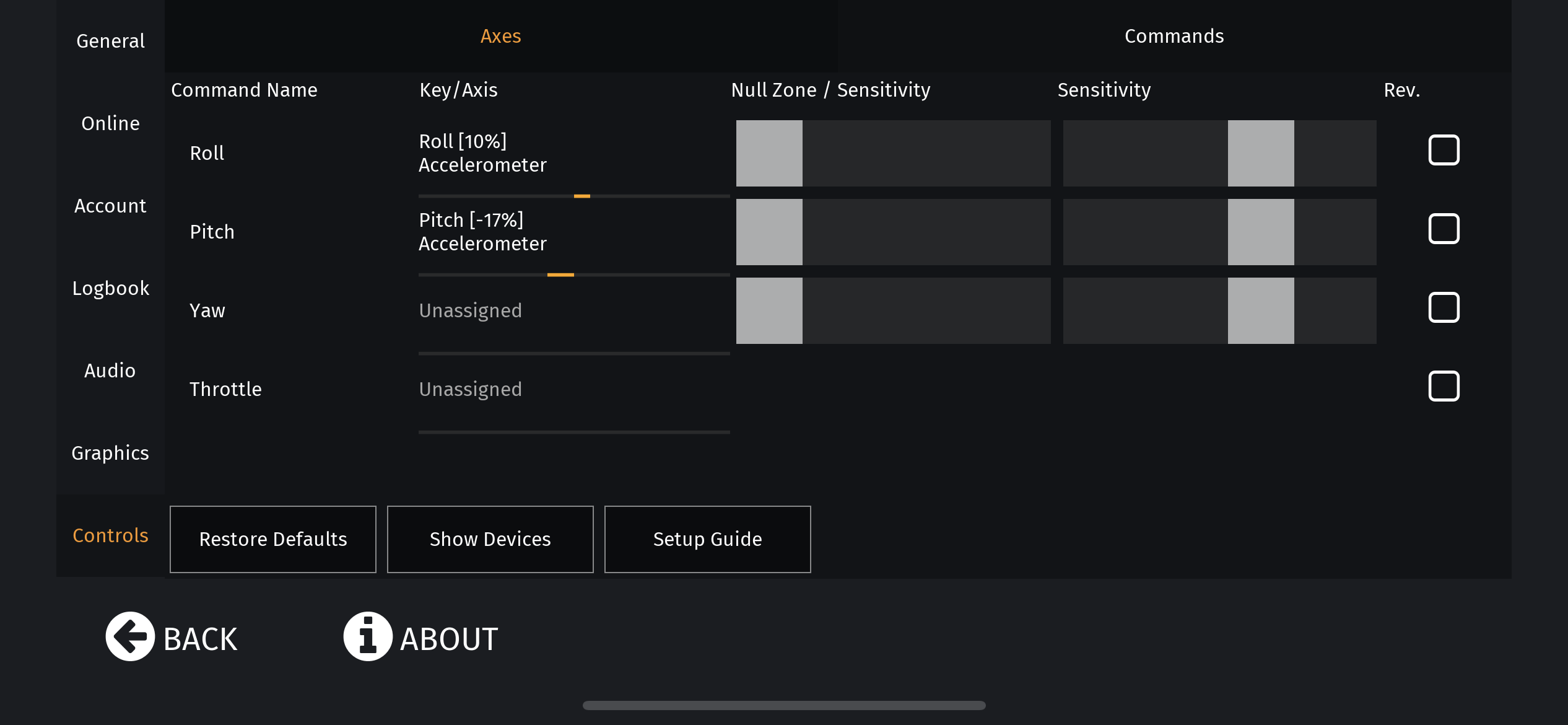Enable reverse checkbox for Roll axis
Image resolution: width=1568 pixels, height=725 pixels.
pos(1444,151)
